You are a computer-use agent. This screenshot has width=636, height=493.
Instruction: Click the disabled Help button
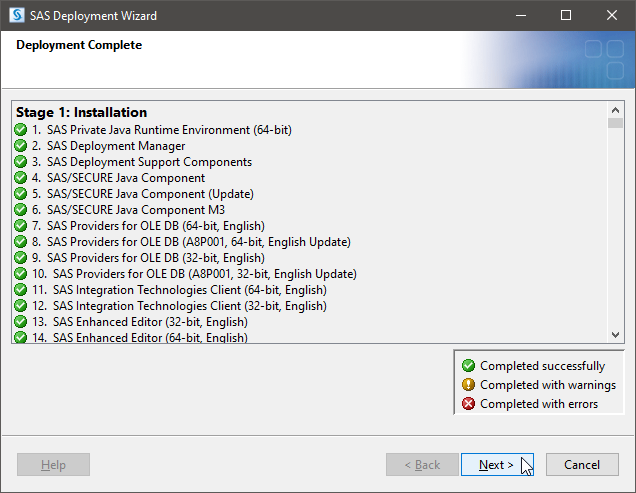(x=53, y=465)
